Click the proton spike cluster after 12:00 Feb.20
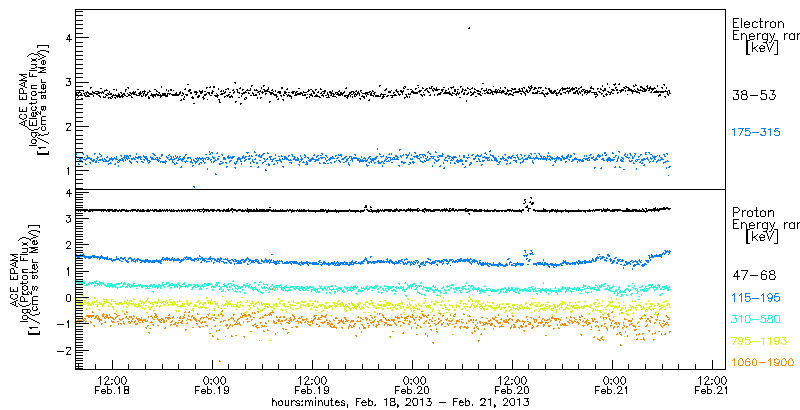 [x=528, y=203]
